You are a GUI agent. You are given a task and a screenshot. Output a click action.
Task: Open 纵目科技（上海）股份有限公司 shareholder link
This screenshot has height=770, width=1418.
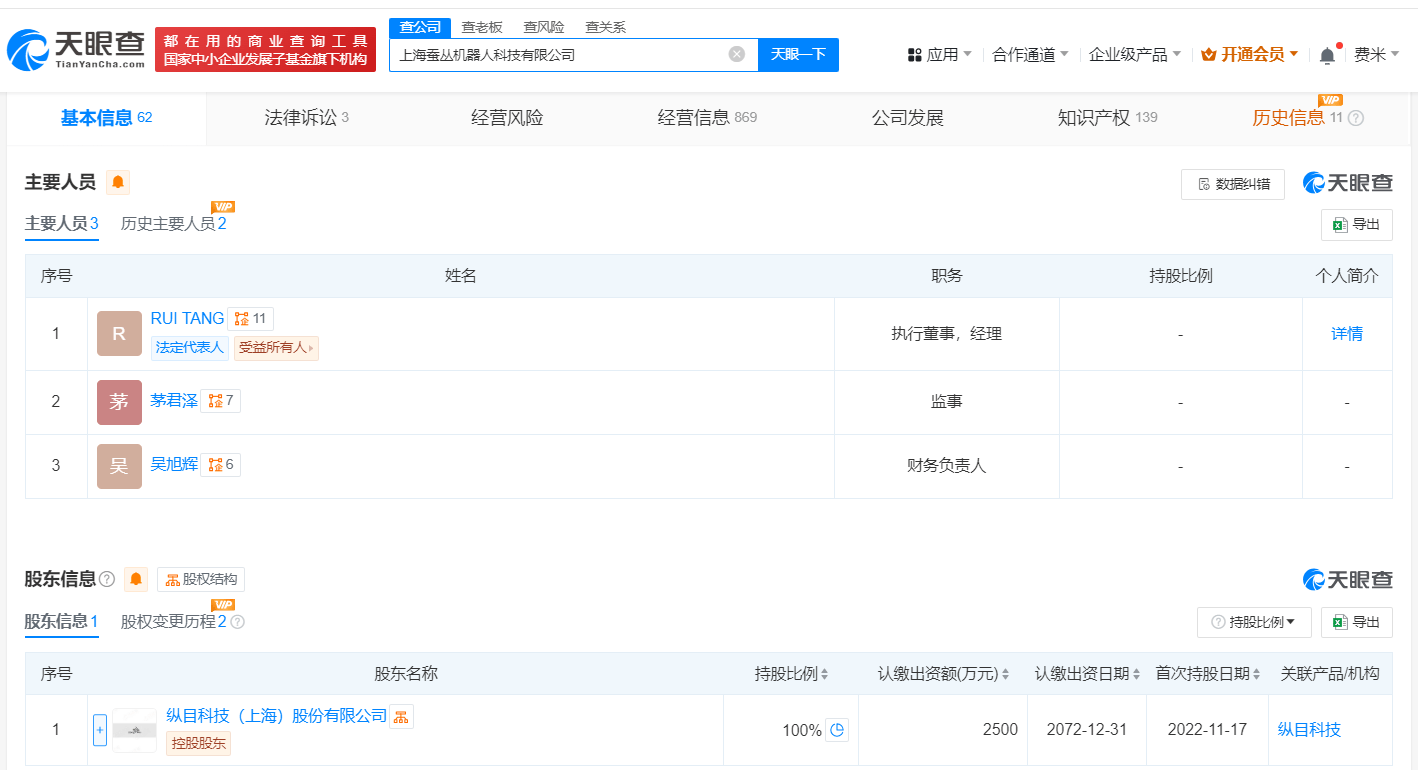(x=276, y=716)
